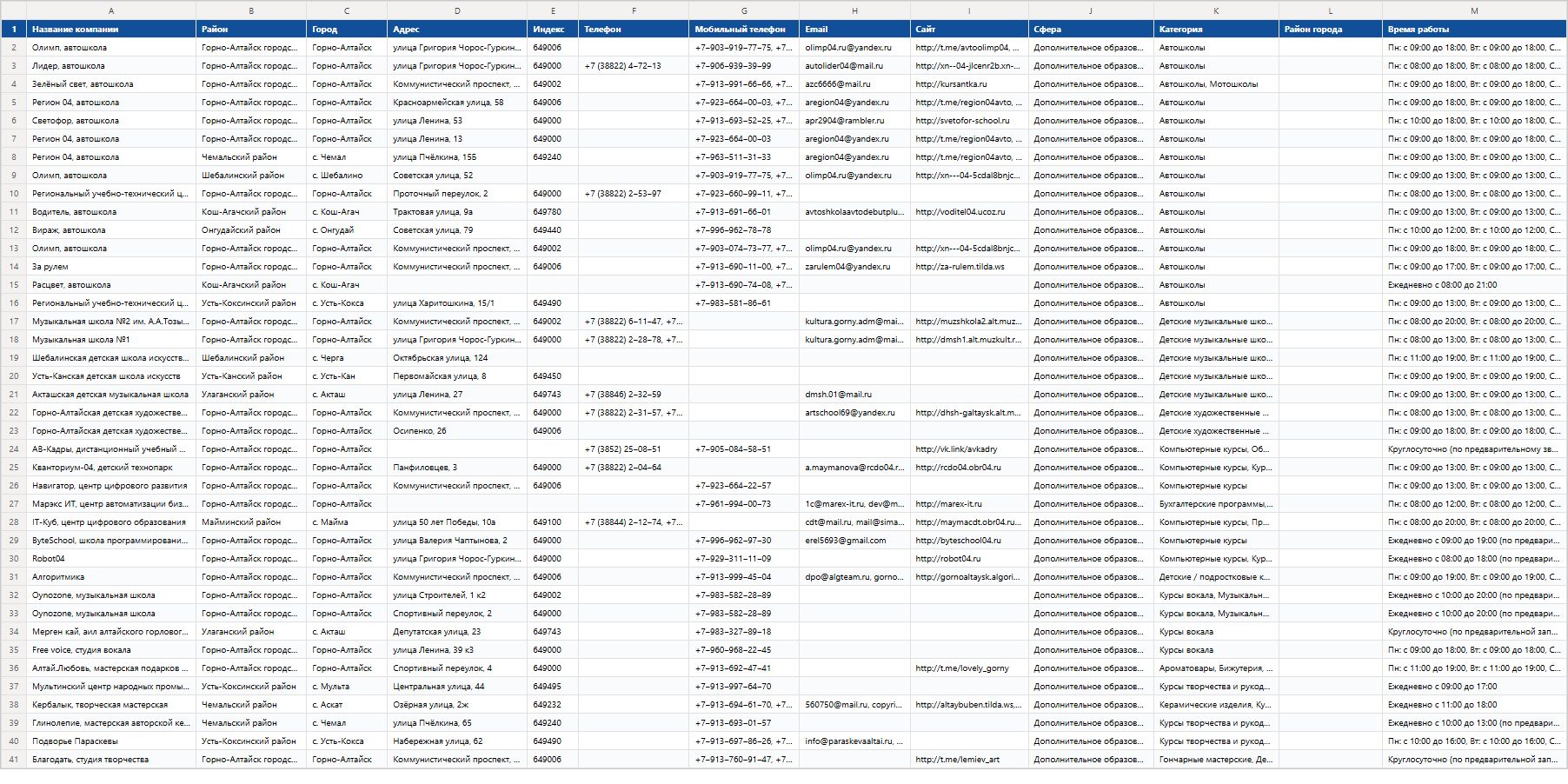Select entire row 15 via row number
1568x784 pixels.
(x=14, y=285)
